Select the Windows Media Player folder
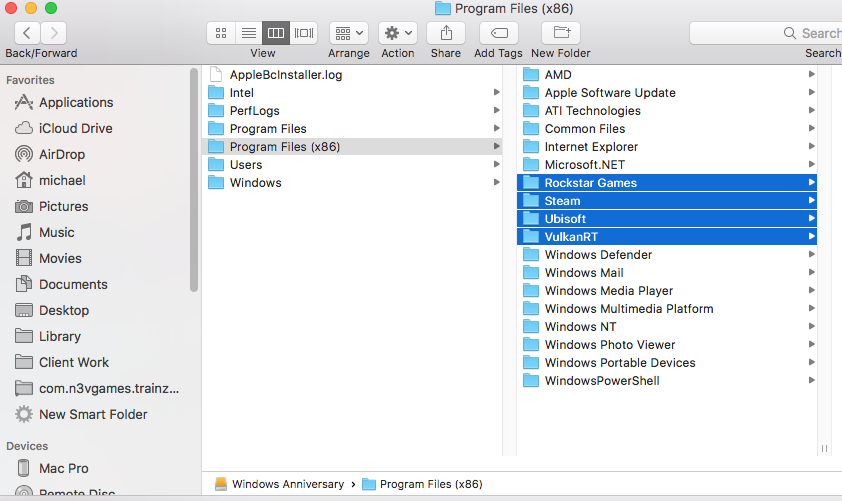 click(667, 291)
